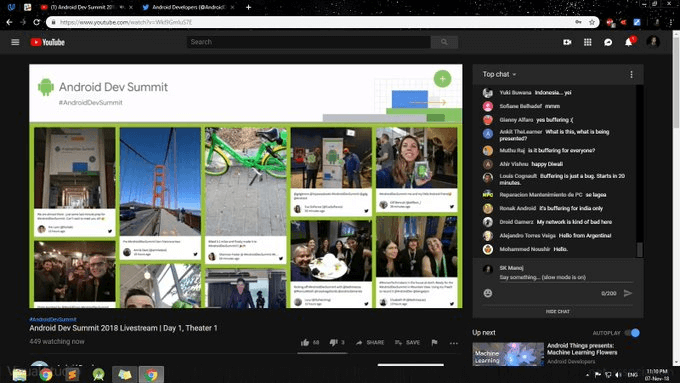
Task: Bookmark this page with star icon
Action: click(x=592, y=22)
